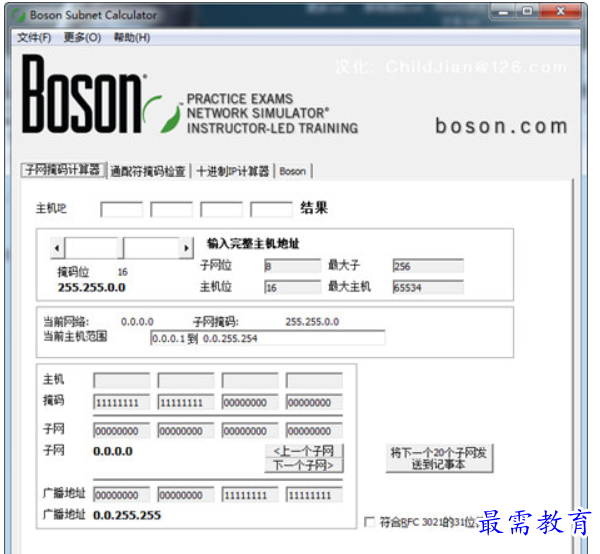The width and height of the screenshot is (600, 554).
Task: Go to previous subnet with <上一个子网
Action: pyautogui.click(x=304, y=451)
